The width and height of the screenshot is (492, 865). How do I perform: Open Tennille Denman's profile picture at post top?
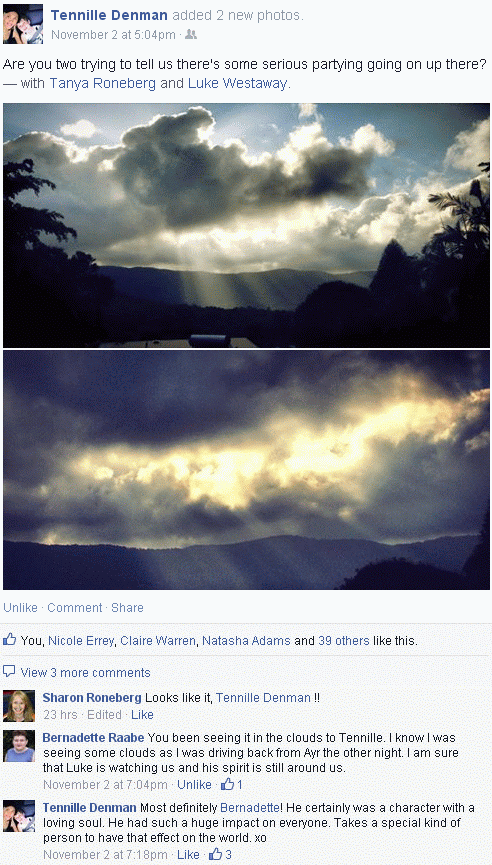[23, 24]
